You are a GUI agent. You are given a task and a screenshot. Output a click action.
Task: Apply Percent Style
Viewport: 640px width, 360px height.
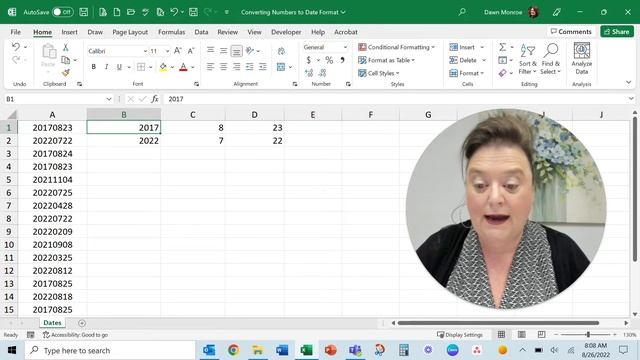(x=329, y=60)
